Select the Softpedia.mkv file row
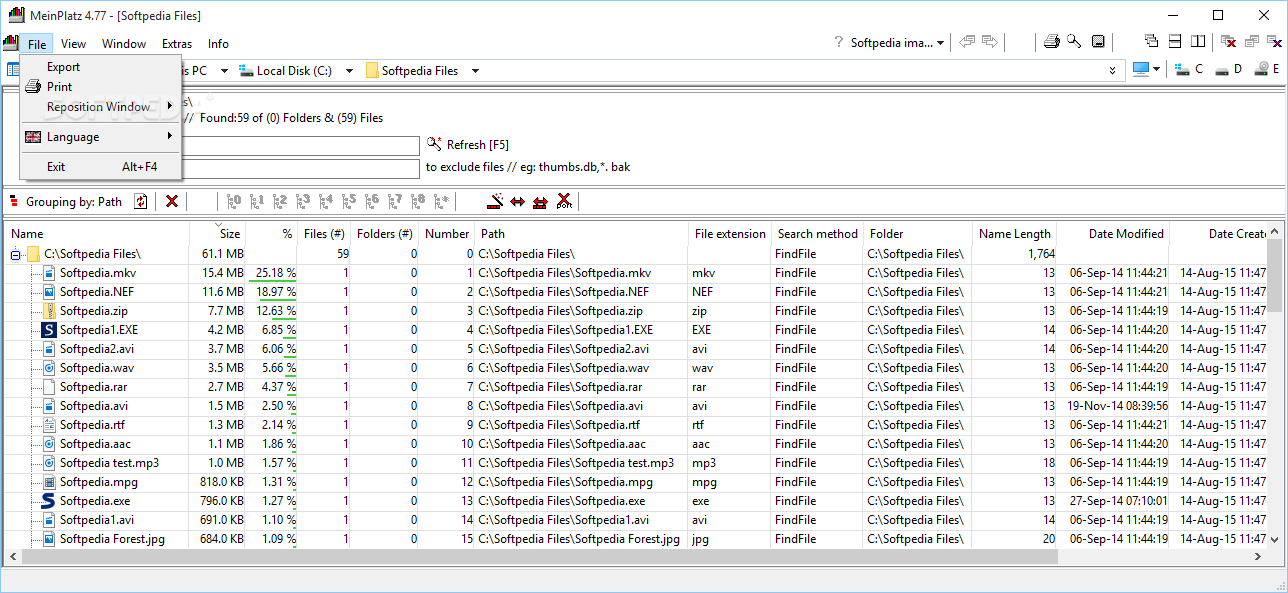The width and height of the screenshot is (1288, 593). coord(636,273)
